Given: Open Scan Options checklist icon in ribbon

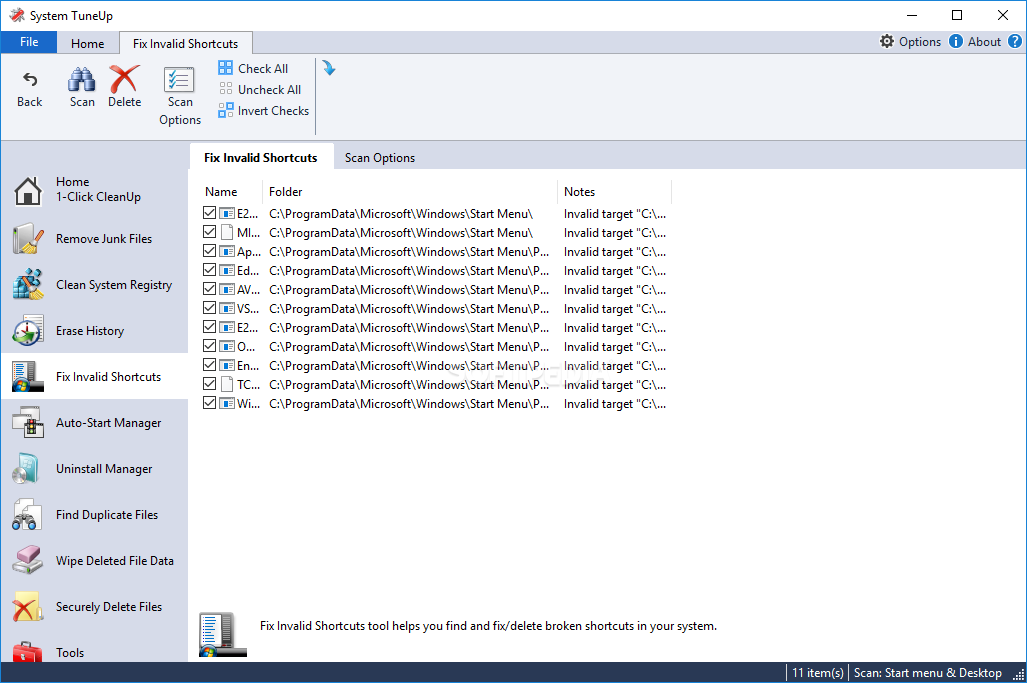Looking at the screenshot, I should 179,80.
